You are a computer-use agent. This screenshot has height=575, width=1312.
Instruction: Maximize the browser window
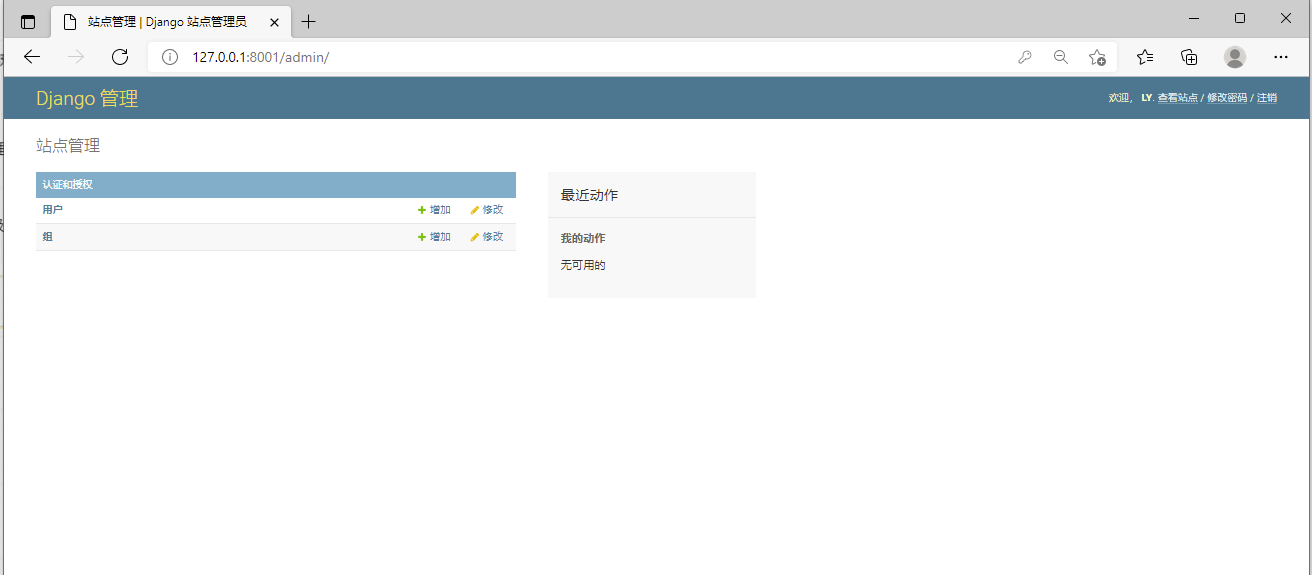tap(1240, 18)
